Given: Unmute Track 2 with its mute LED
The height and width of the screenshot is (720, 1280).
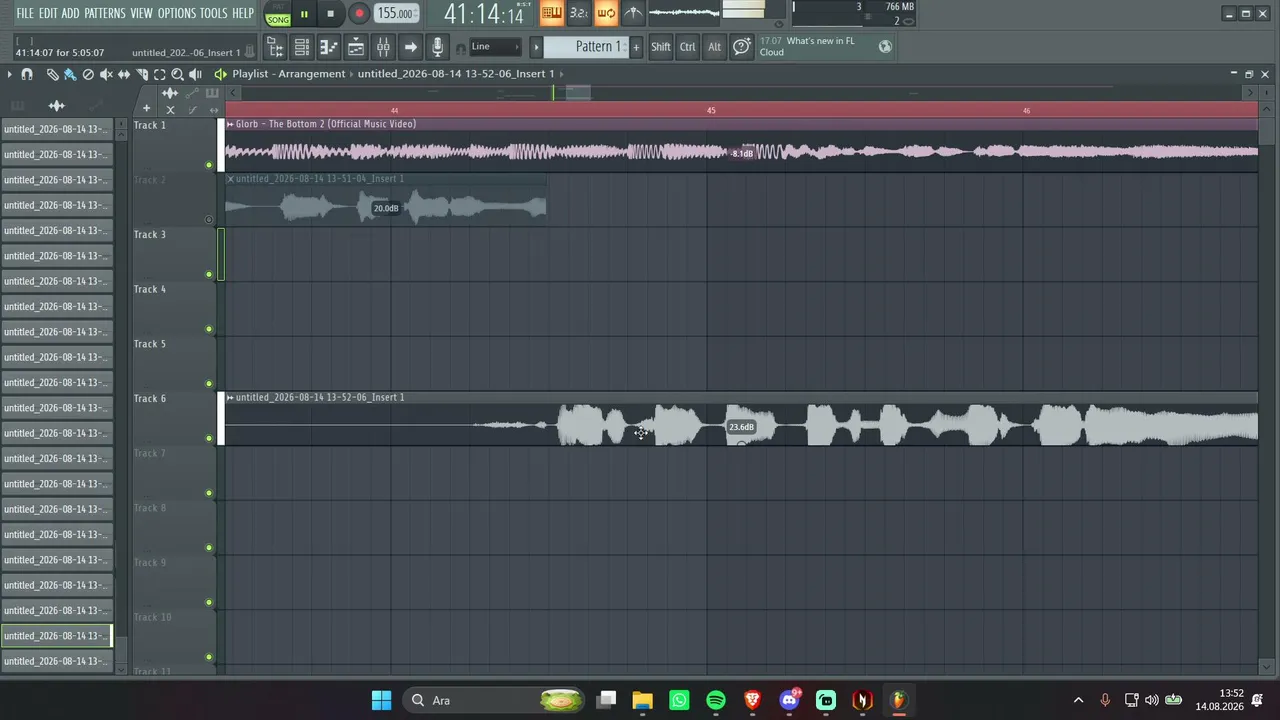Looking at the screenshot, I should [209, 220].
